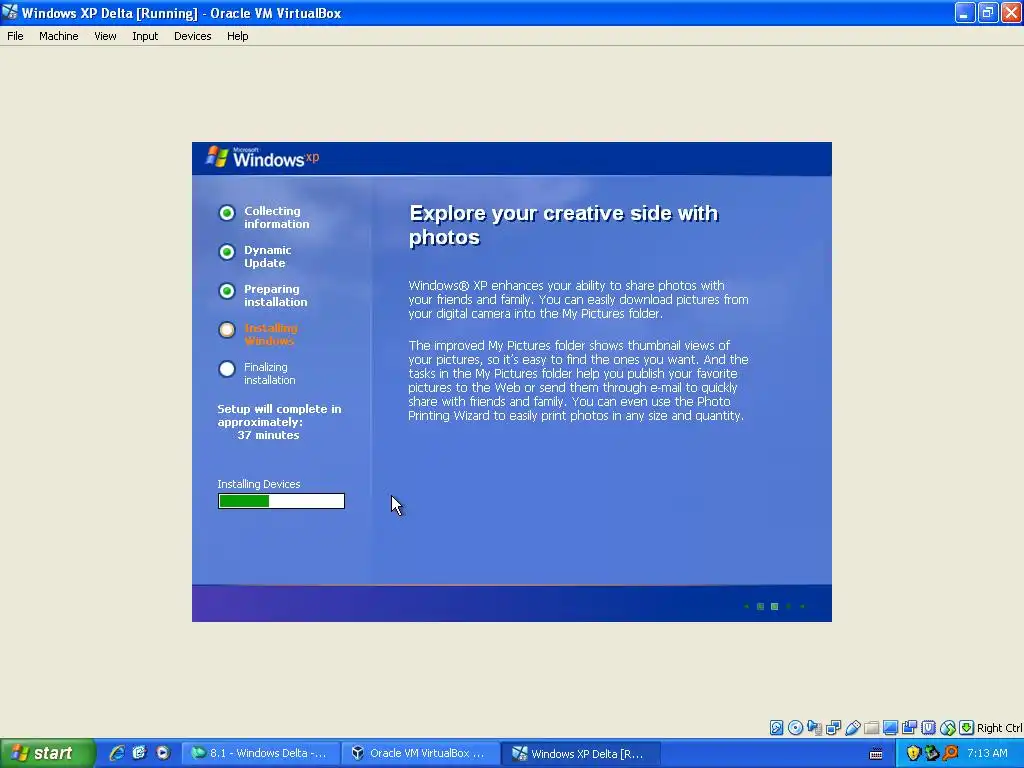Click the orange magnifier tray icon
The height and width of the screenshot is (768, 1024).
tap(950, 753)
